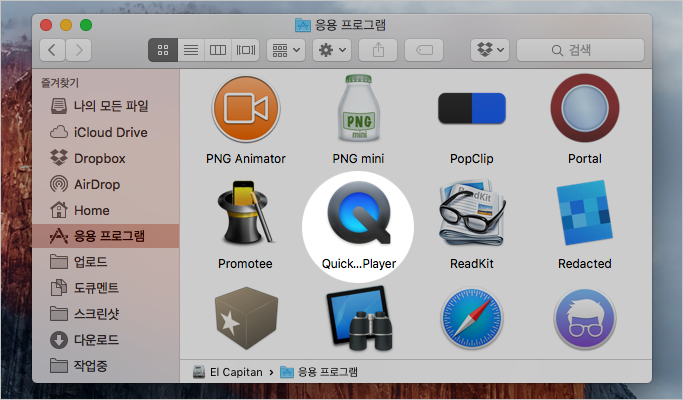This screenshot has height=400, width=683.
Task: Select the ReadKit newspaper icon
Action: point(472,213)
